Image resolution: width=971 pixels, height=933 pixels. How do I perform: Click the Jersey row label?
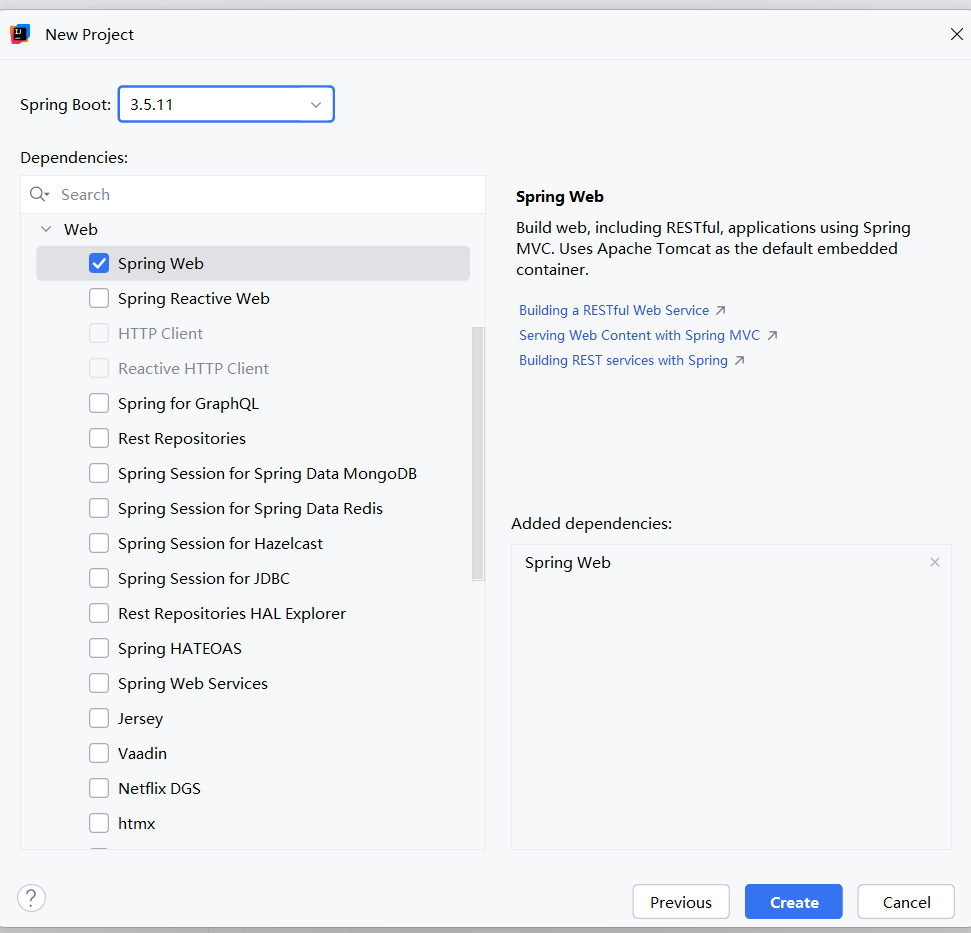[140, 719]
